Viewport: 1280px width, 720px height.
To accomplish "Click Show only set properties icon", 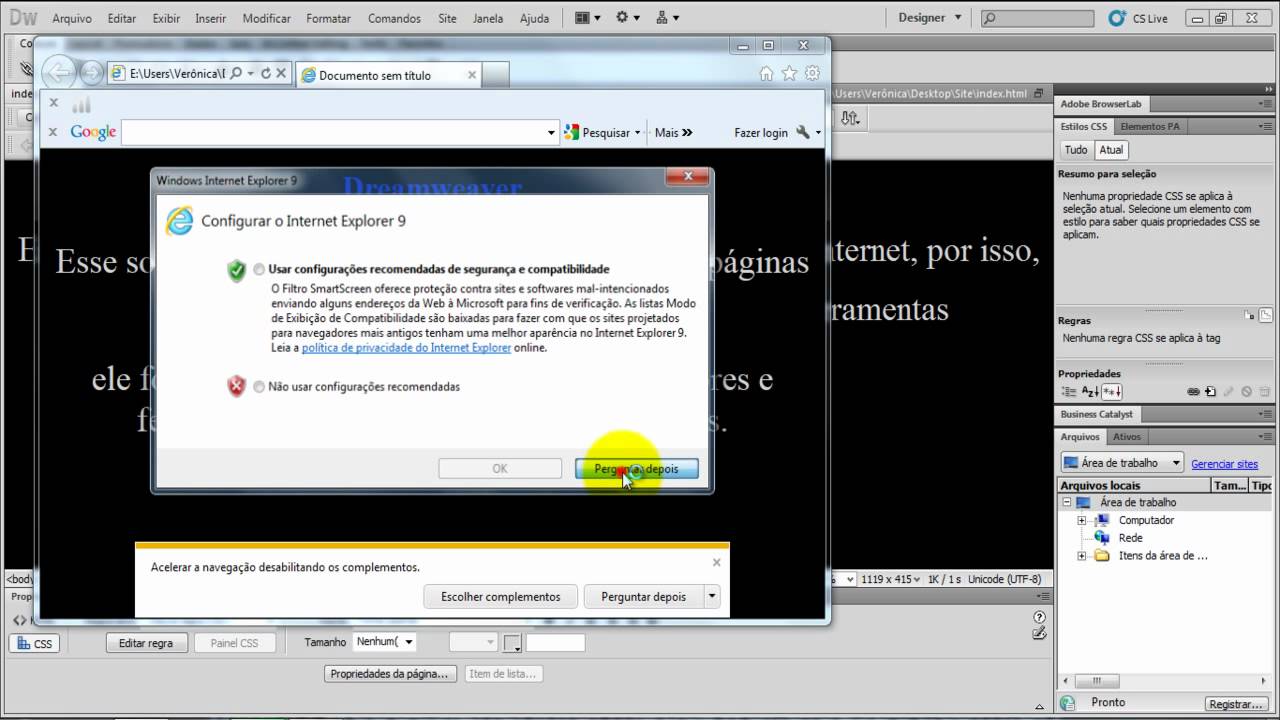I will click(x=1112, y=392).
